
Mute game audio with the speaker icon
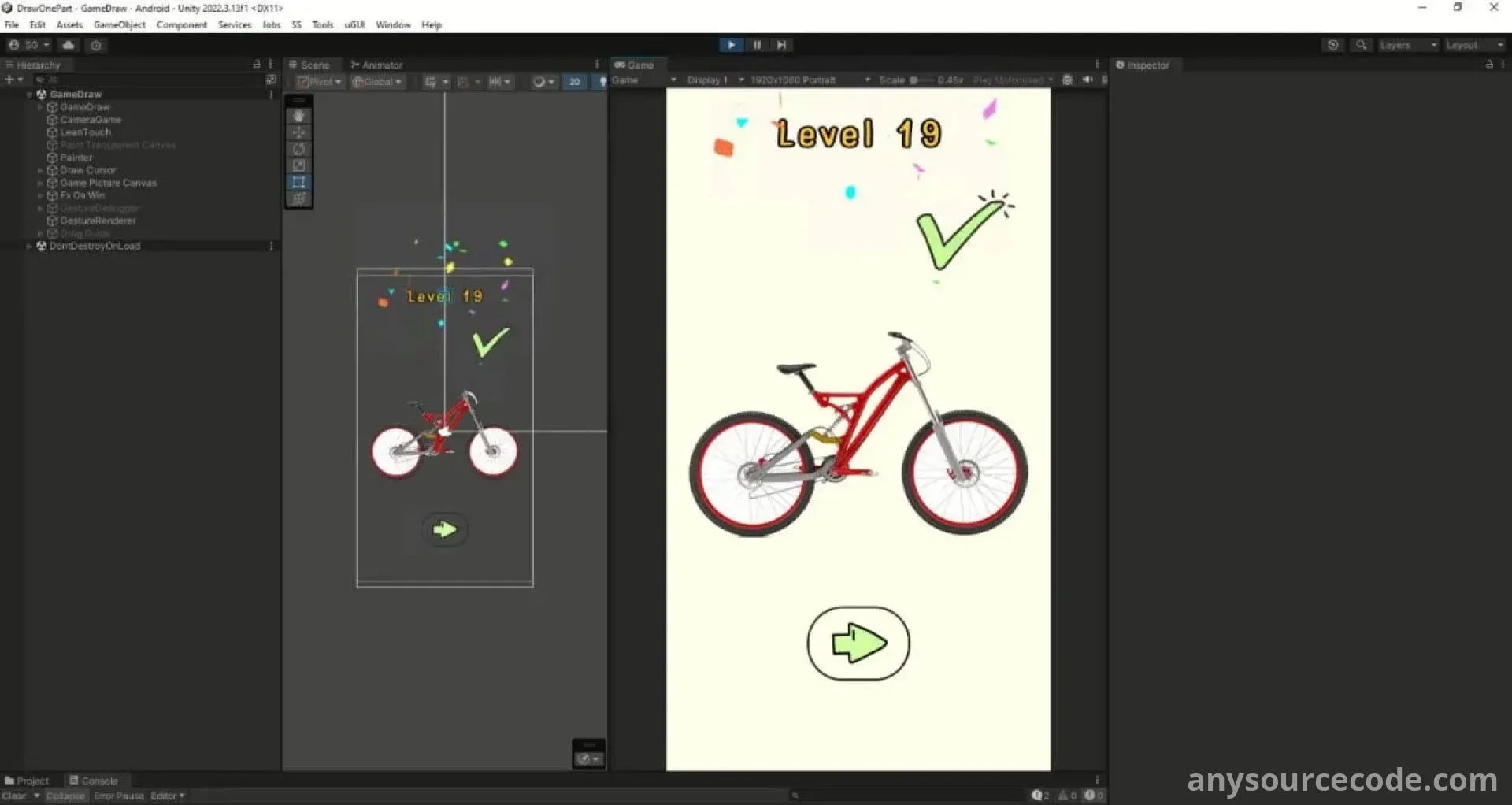(1087, 80)
